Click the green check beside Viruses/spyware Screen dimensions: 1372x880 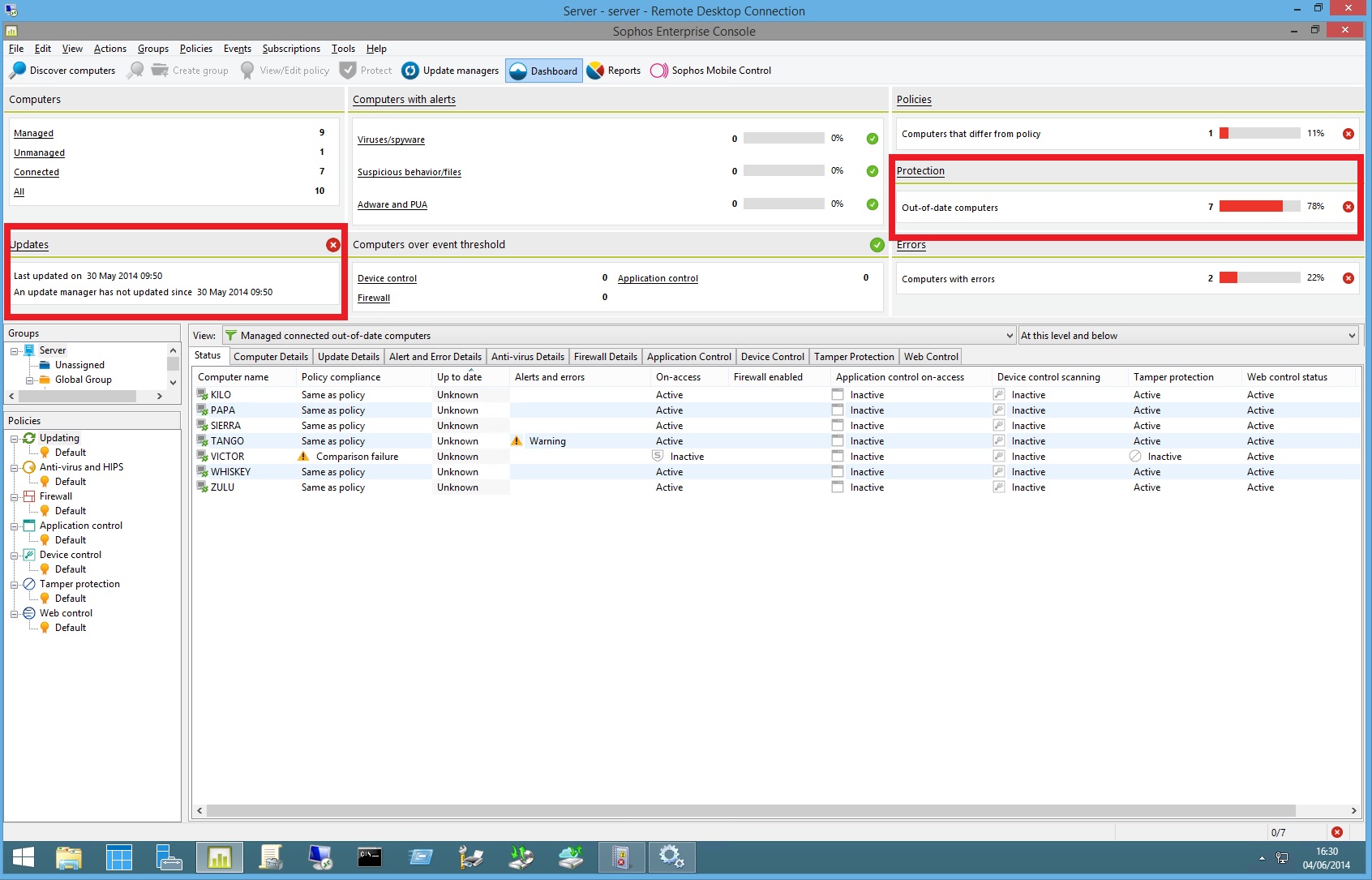(x=873, y=139)
